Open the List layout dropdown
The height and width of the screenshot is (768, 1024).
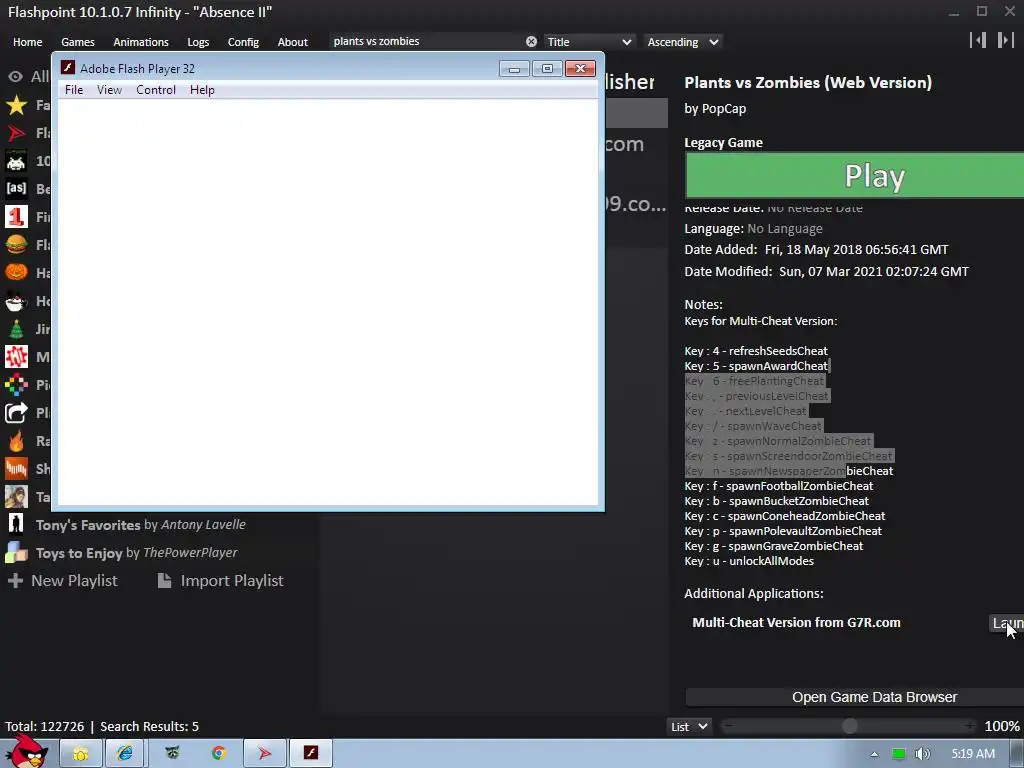click(x=690, y=726)
